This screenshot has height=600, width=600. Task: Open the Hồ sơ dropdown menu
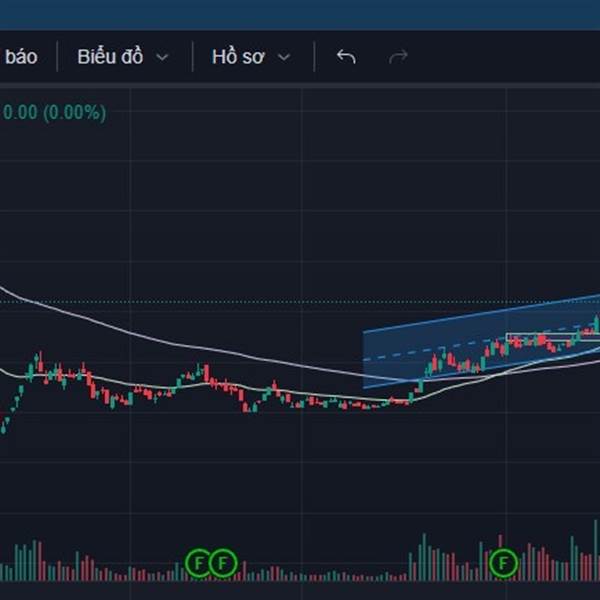pos(251,57)
